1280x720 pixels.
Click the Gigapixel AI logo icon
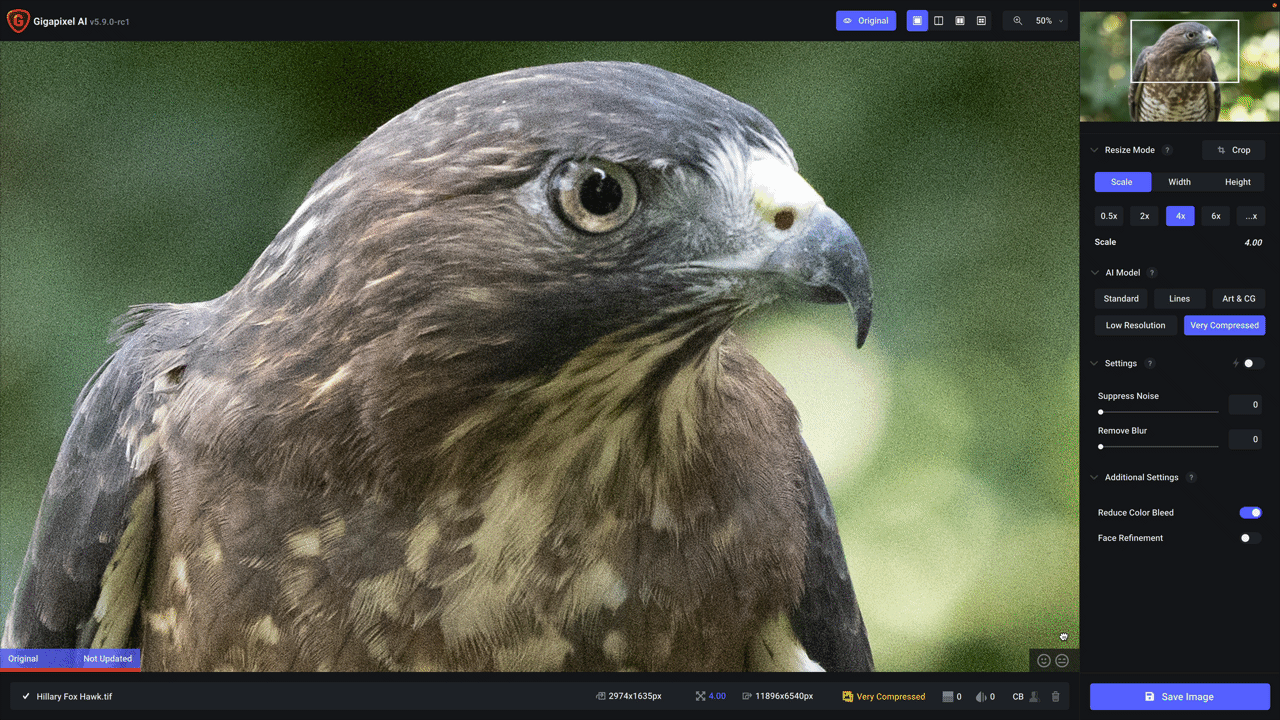(17, 21)
